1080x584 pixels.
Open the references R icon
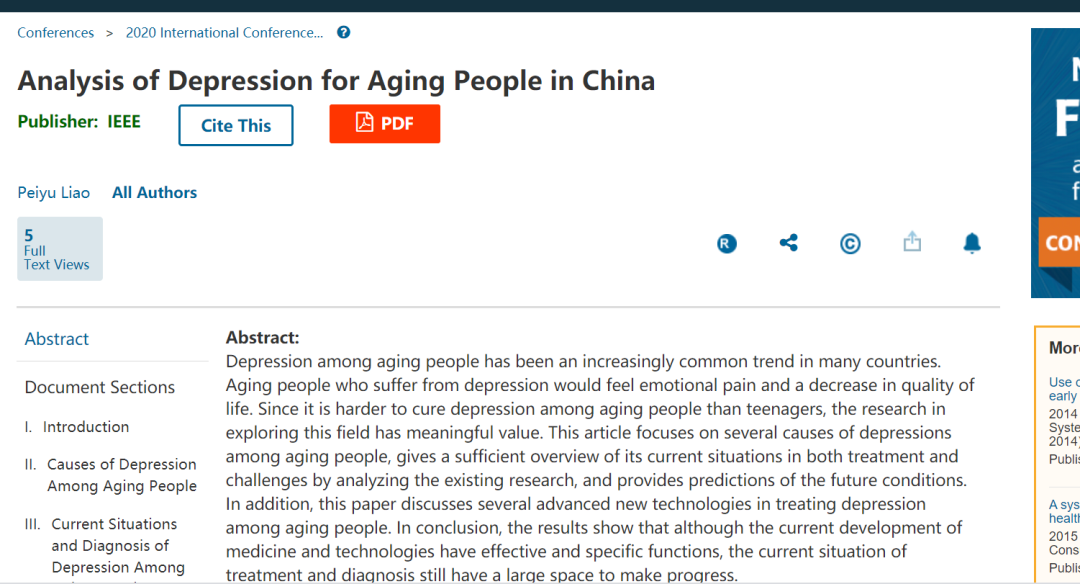(727, 243)
